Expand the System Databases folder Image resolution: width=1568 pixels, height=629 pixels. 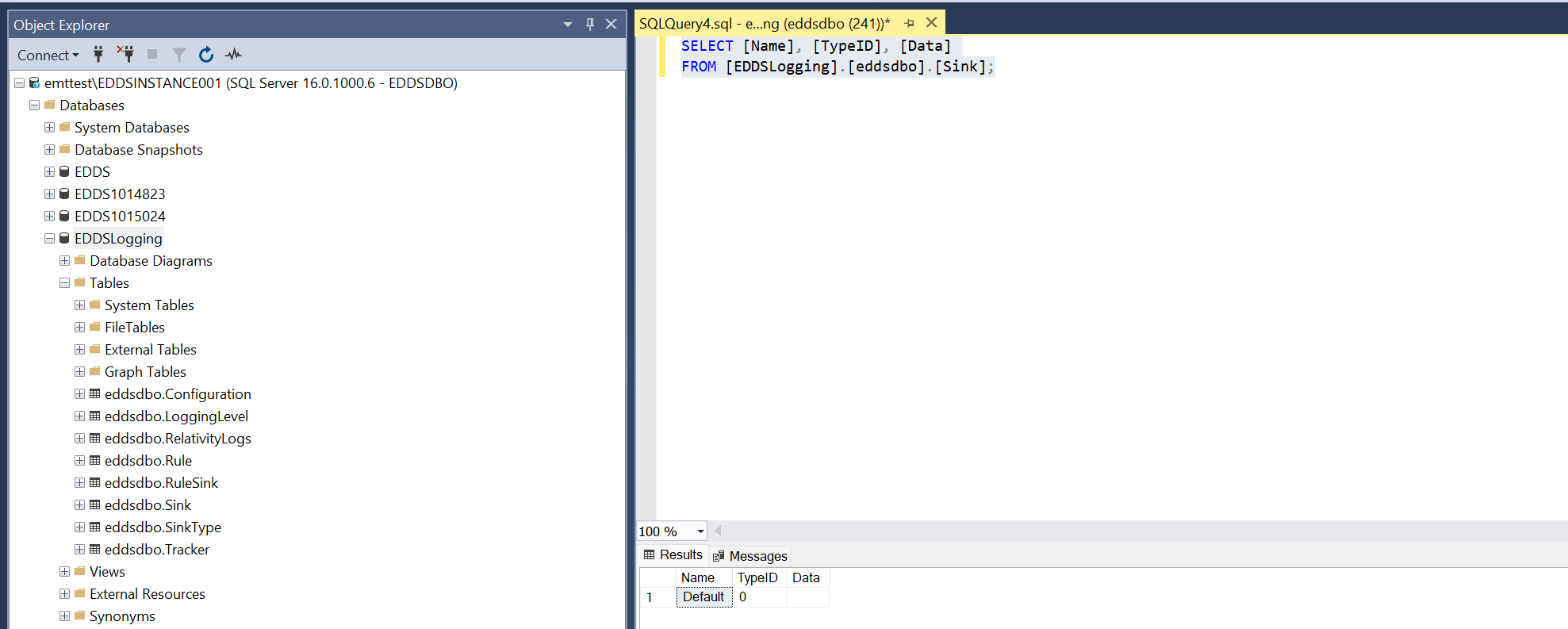point(49,128)
